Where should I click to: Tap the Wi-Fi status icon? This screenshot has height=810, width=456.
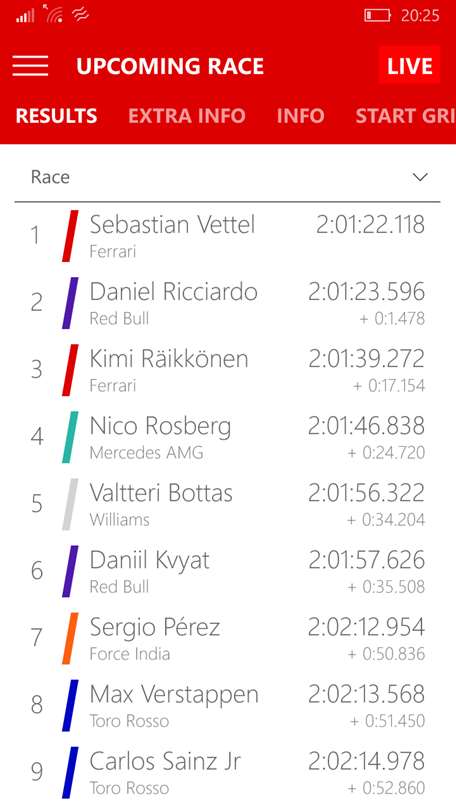click(x=54, y=14)
